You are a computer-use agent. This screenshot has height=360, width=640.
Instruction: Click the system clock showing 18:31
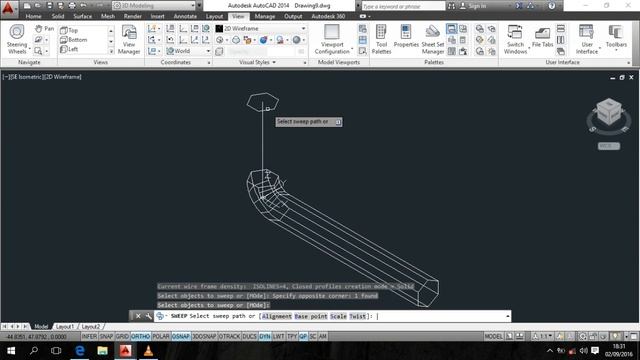(x=619, y=347)
